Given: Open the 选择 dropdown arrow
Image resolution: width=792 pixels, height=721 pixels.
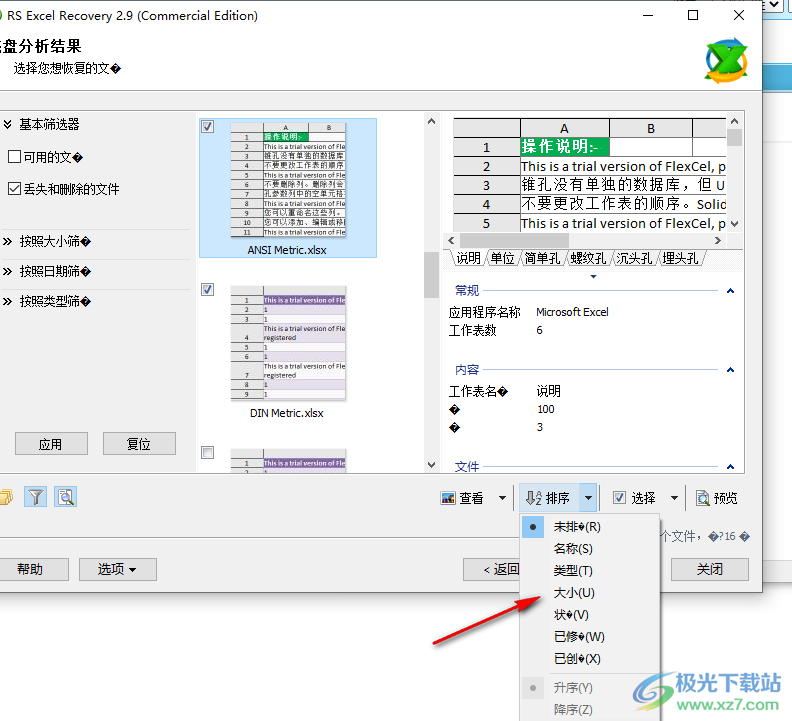Looking at the screenshot, I should (x=674, y=498).
